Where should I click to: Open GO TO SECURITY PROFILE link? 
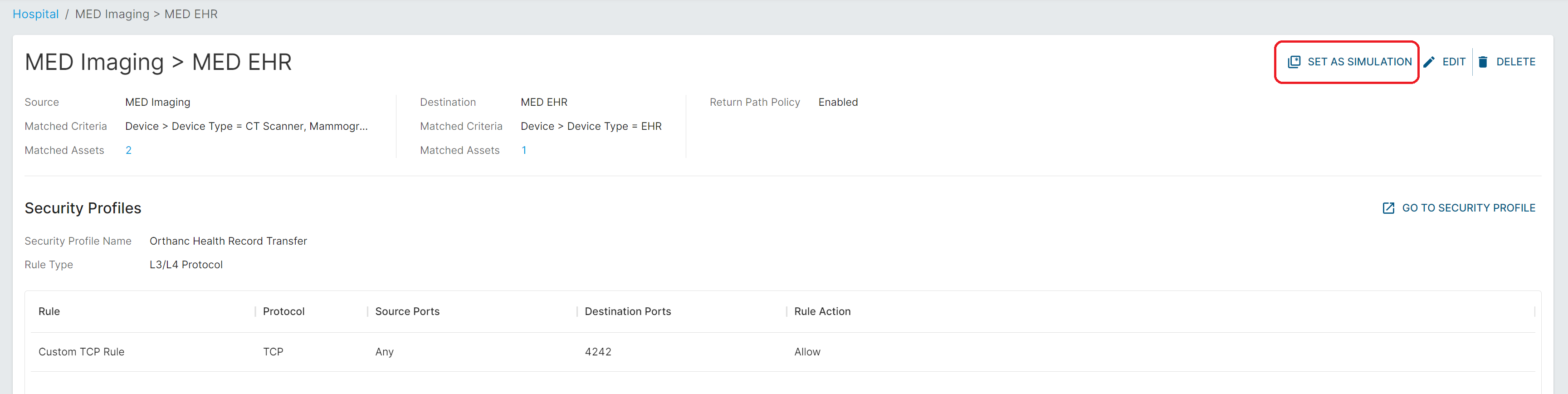click(x=1468, y=208)
